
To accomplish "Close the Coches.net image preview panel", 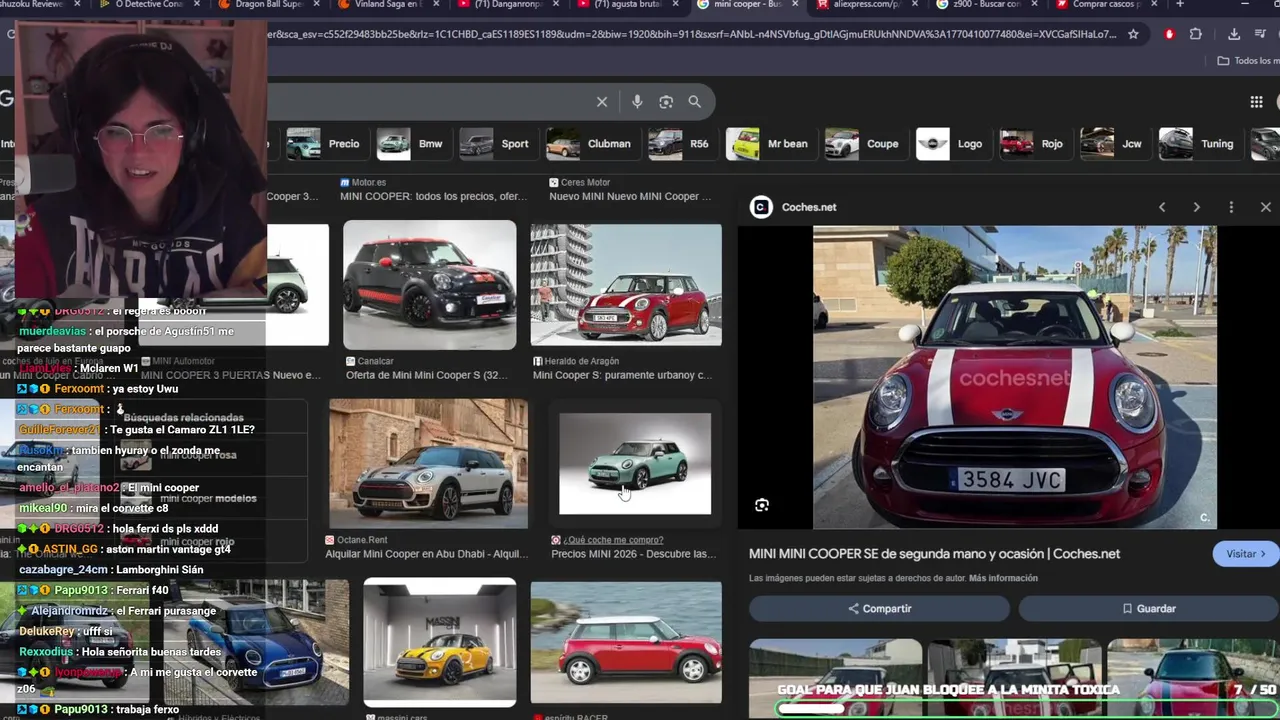I will (x=1266, y=207).
